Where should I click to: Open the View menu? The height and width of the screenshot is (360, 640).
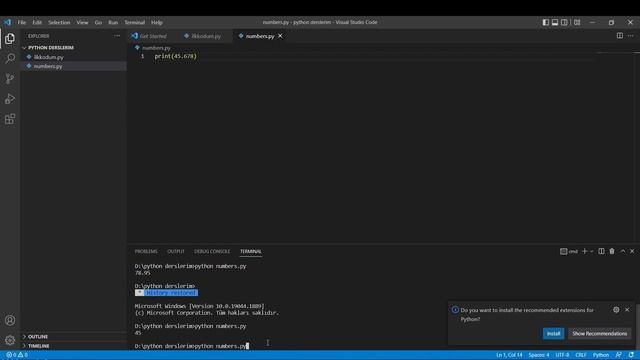tap(82, 22)
